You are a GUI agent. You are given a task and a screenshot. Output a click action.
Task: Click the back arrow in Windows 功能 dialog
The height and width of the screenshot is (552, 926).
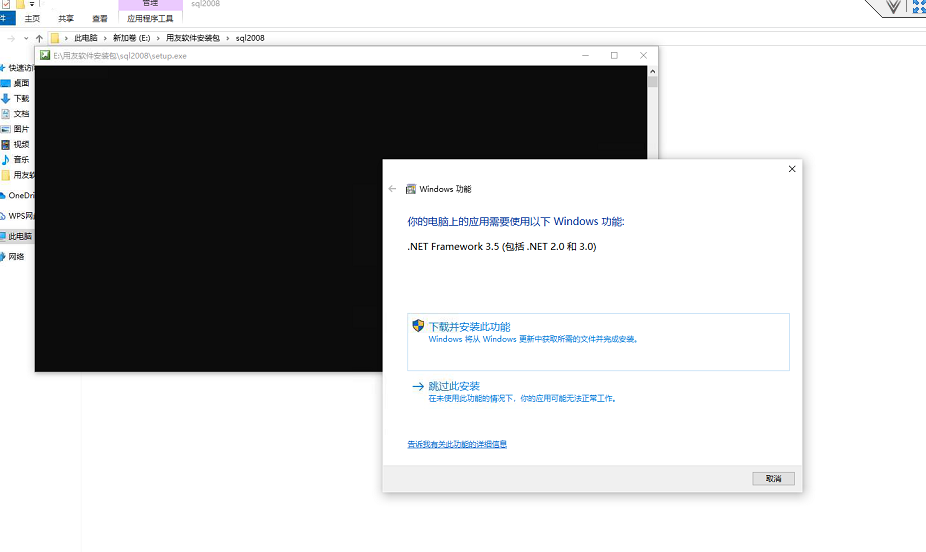(x=392, y=189)
